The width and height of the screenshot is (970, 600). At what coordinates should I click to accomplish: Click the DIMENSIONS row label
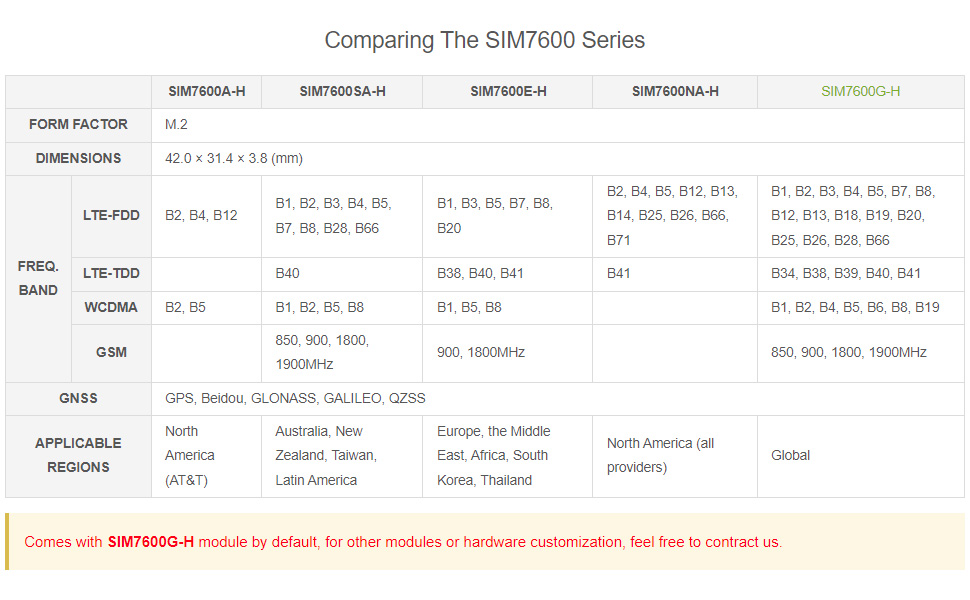(x=78, y=158)
